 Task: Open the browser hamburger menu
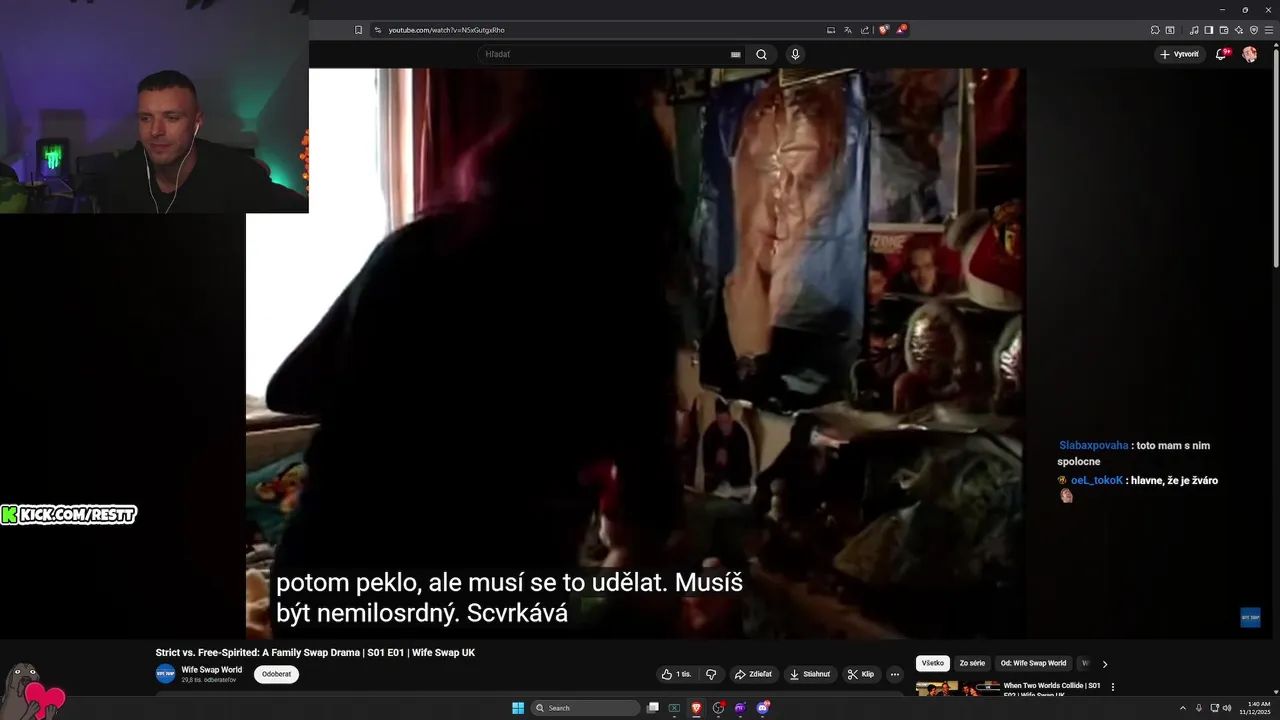tap(1269, 30)
